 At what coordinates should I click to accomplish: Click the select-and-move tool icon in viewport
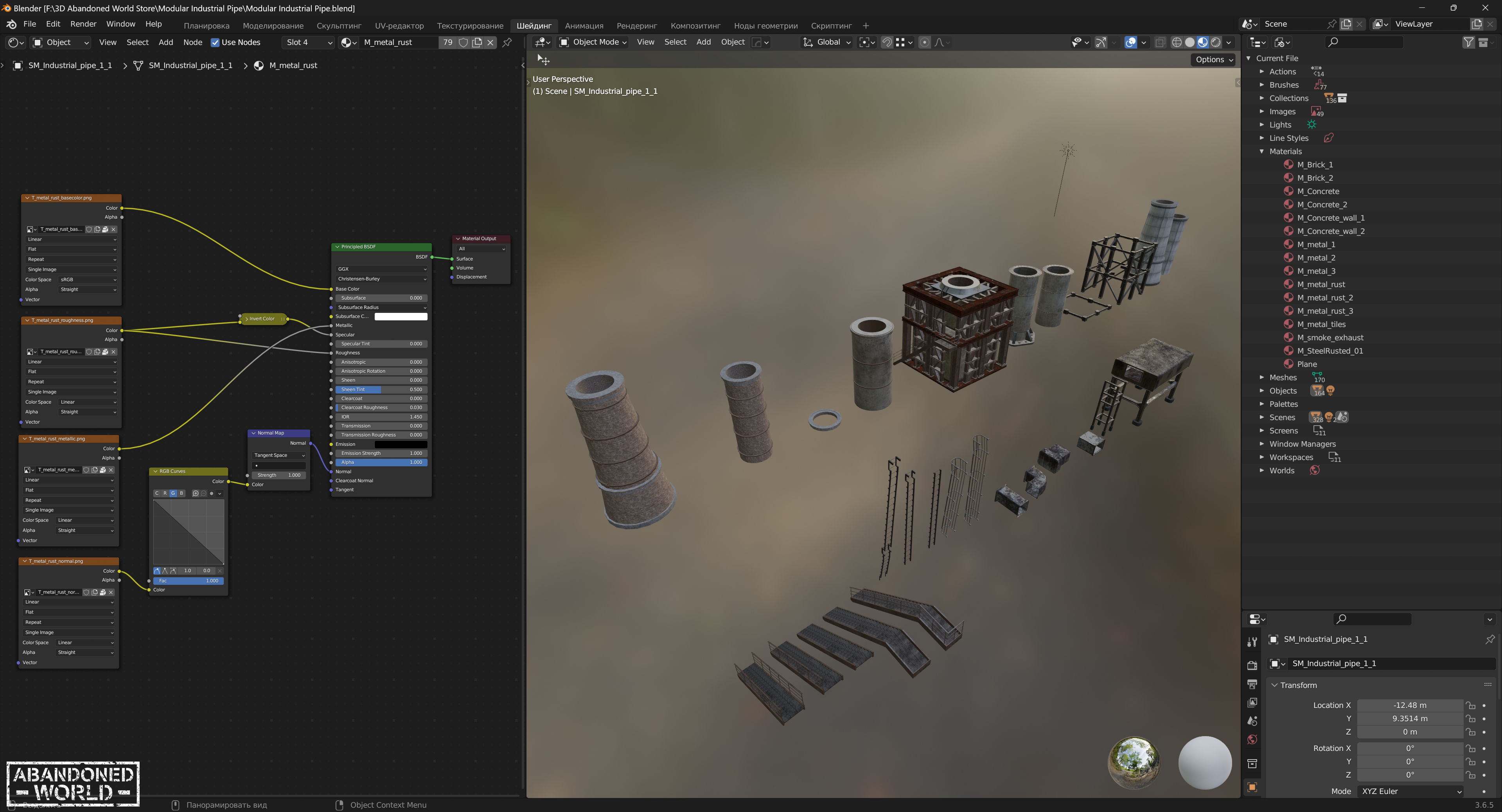(543, 59)
